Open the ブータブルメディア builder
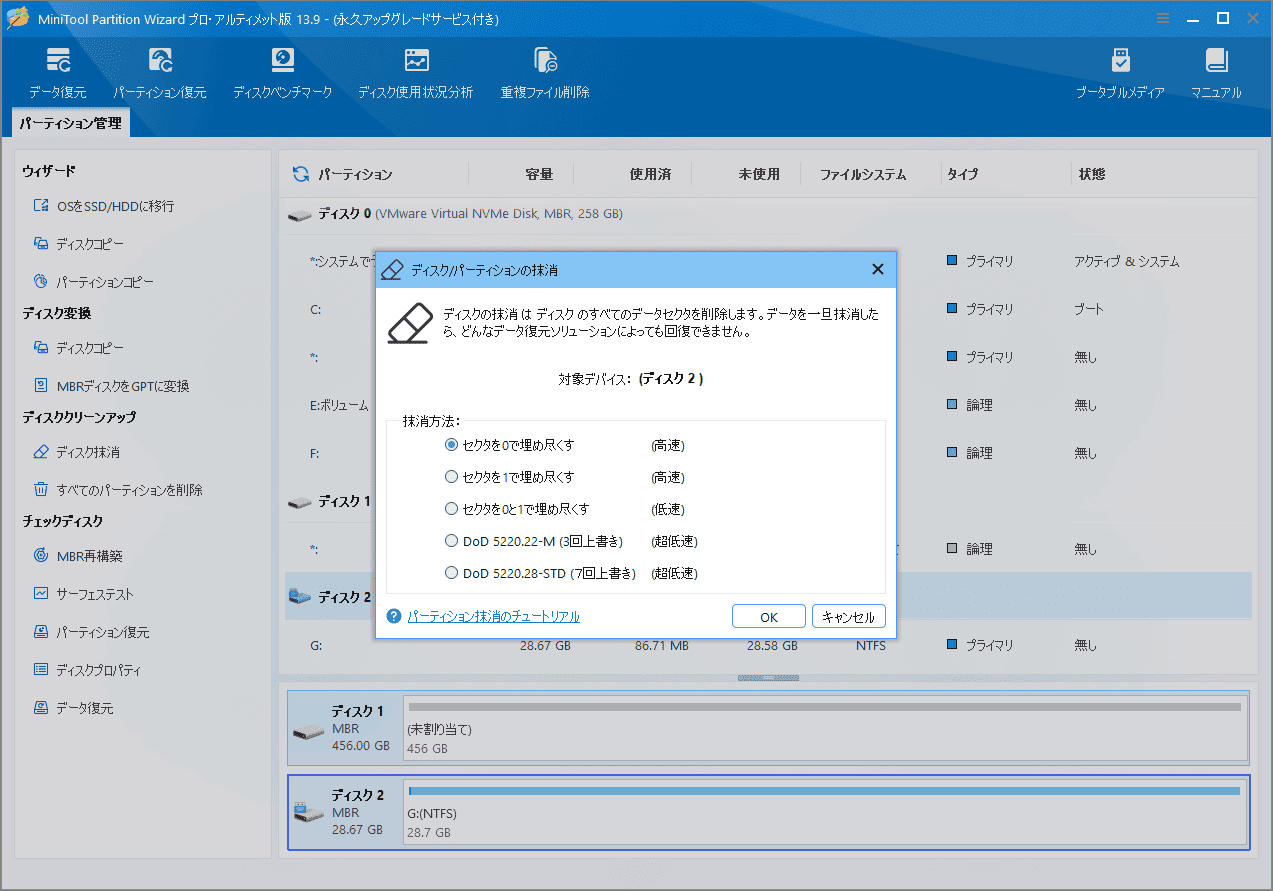The image size is (1273, 891). coord(1120,74)
